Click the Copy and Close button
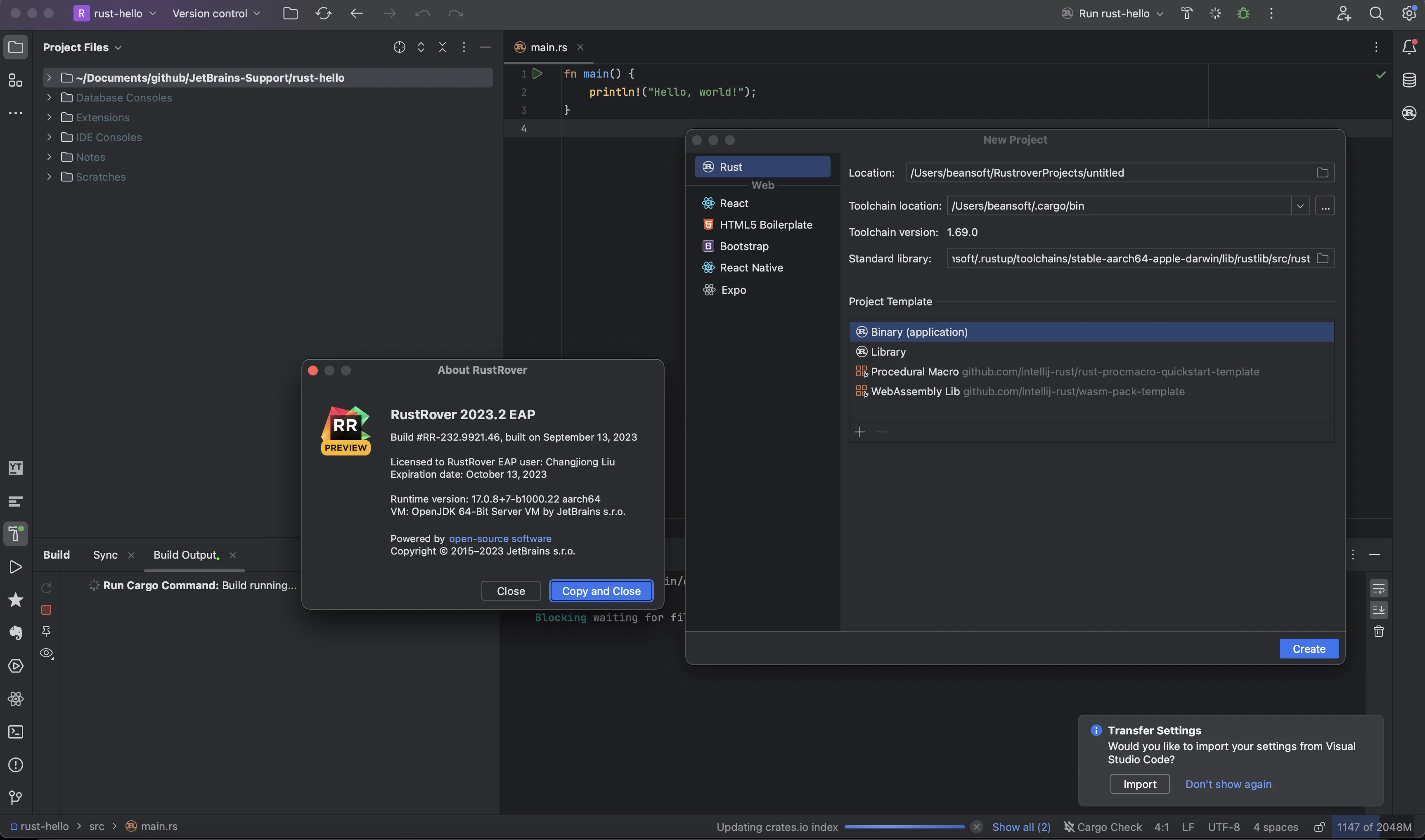 click(600, 590)
